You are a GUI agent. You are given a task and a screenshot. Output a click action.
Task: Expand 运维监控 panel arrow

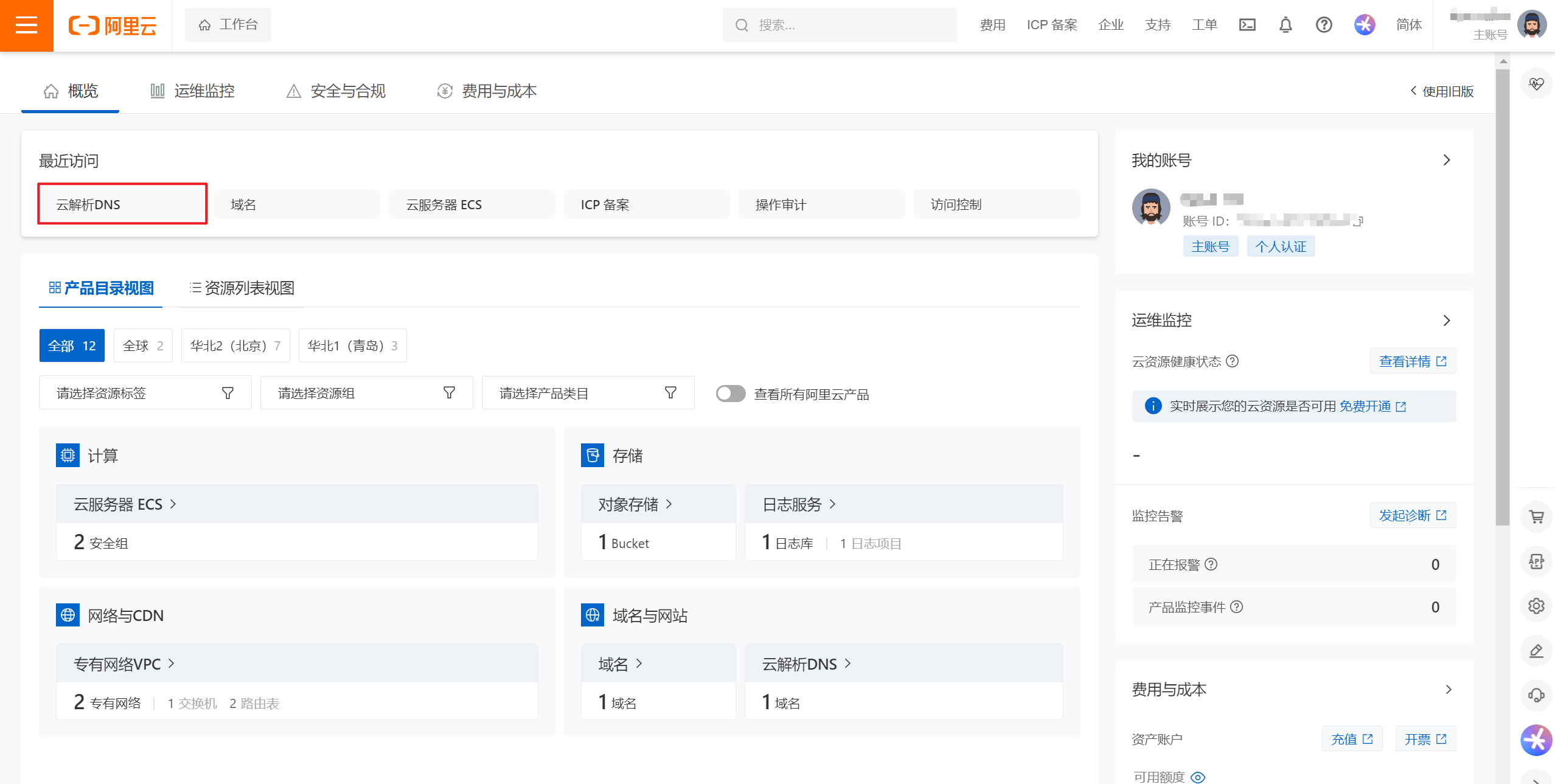(x=1447, y=321)
